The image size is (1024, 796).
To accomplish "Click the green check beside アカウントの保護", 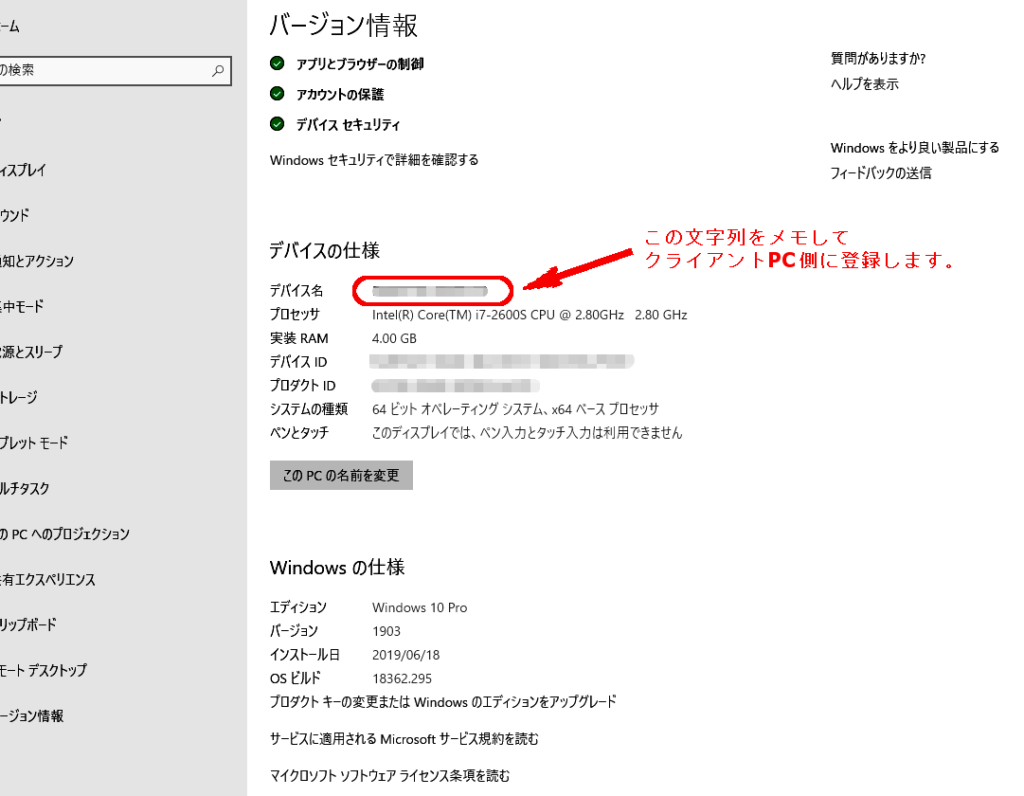I will point(277,94).
